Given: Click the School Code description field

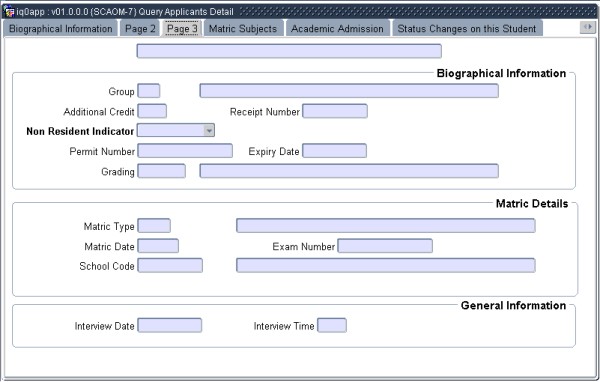Looking at the screenshot, I should pyautogui.click(x=386, y=265).
